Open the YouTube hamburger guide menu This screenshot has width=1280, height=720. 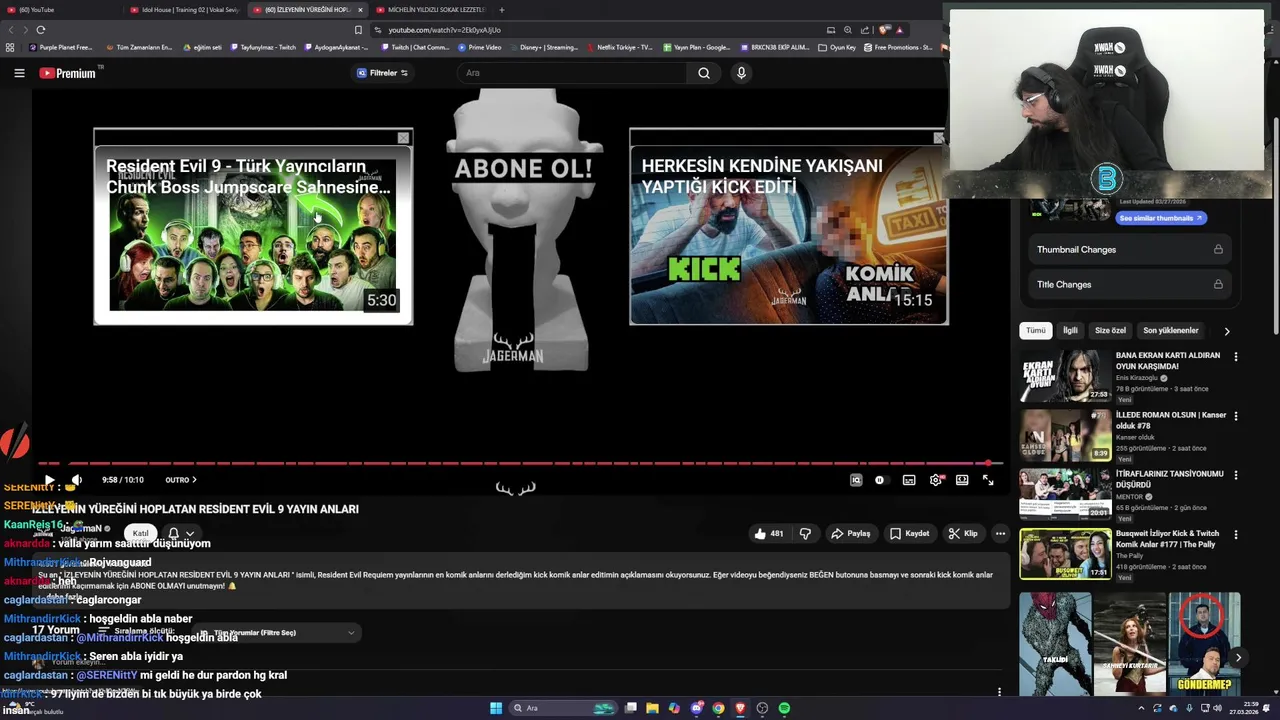19,73
